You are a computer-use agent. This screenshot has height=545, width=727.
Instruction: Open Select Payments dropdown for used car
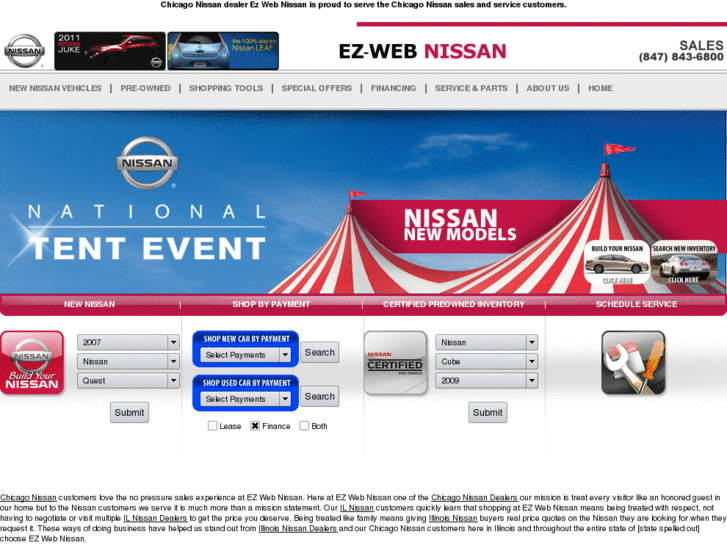pos(245,399)
